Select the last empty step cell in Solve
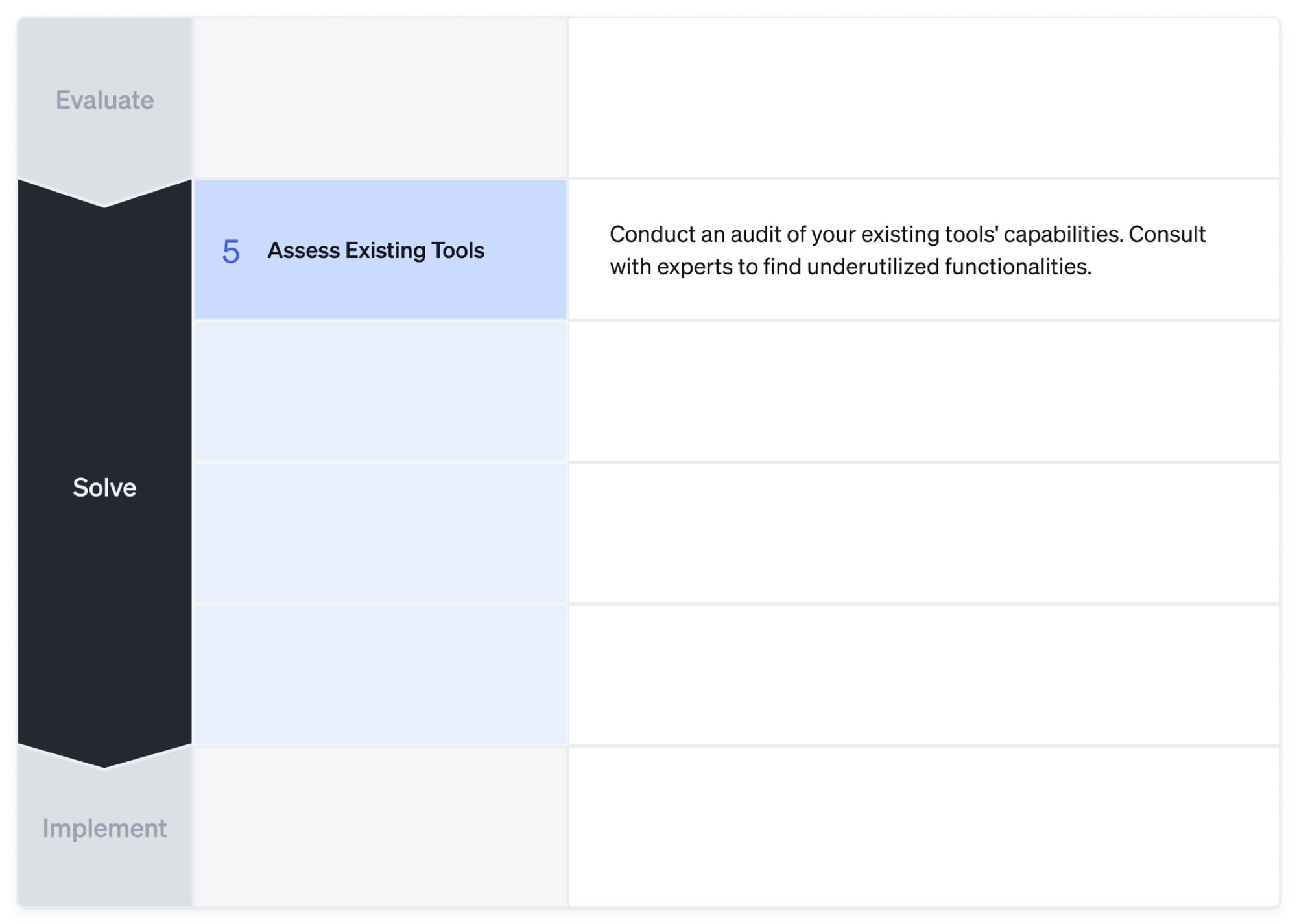 point(381,674)
